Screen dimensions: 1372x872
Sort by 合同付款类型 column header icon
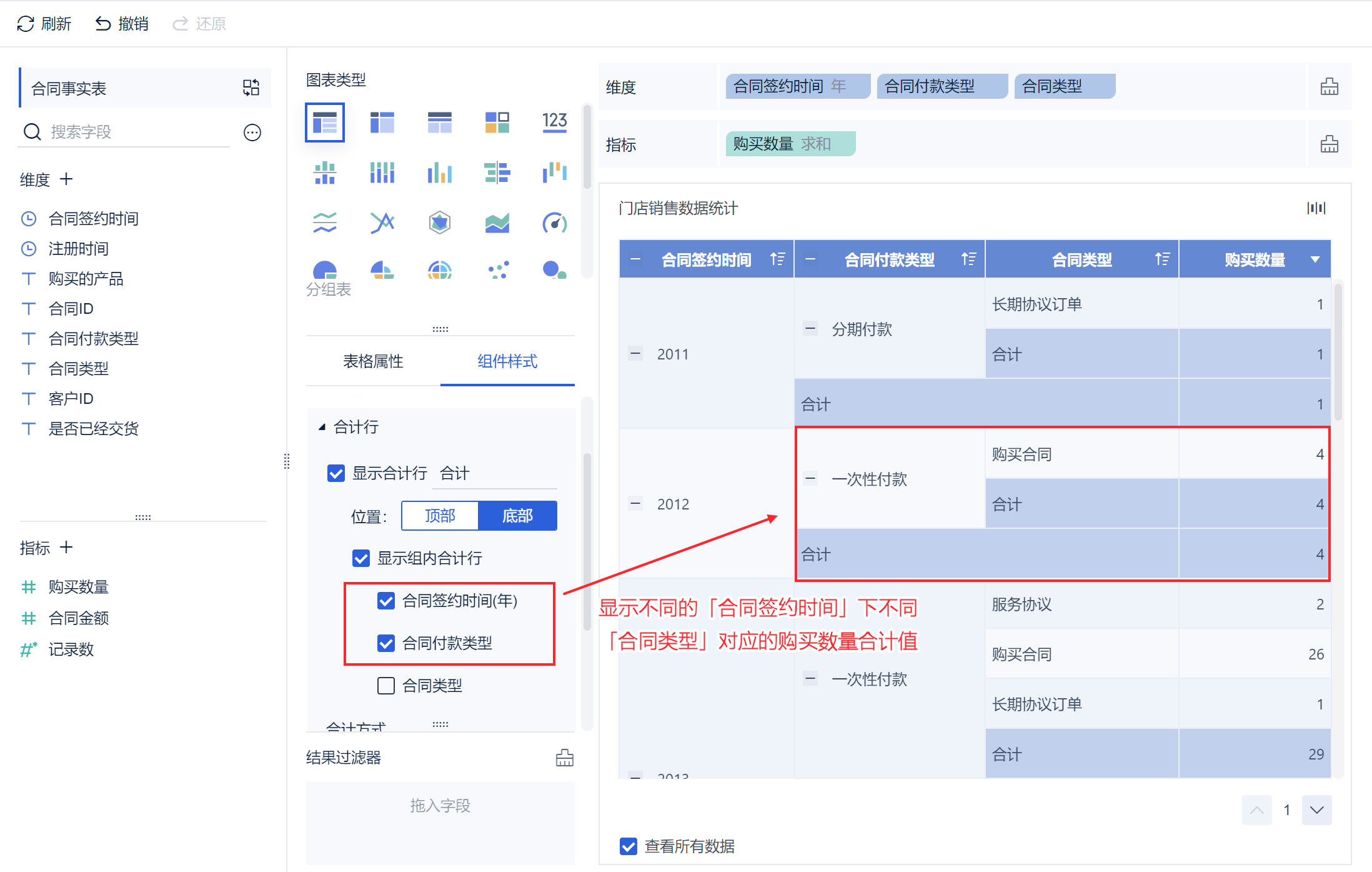968,259
